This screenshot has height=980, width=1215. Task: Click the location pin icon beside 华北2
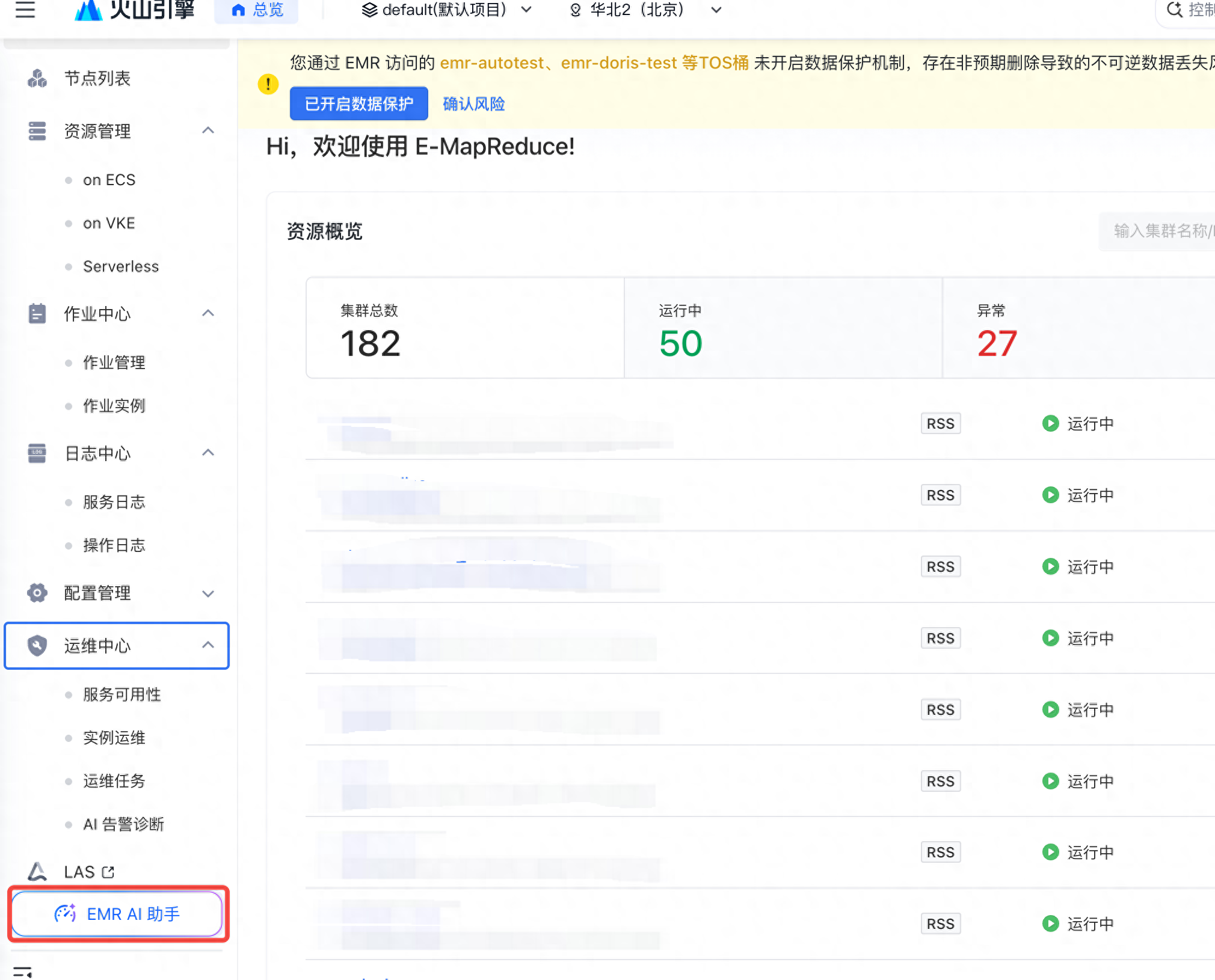click(x=576, y=10)
